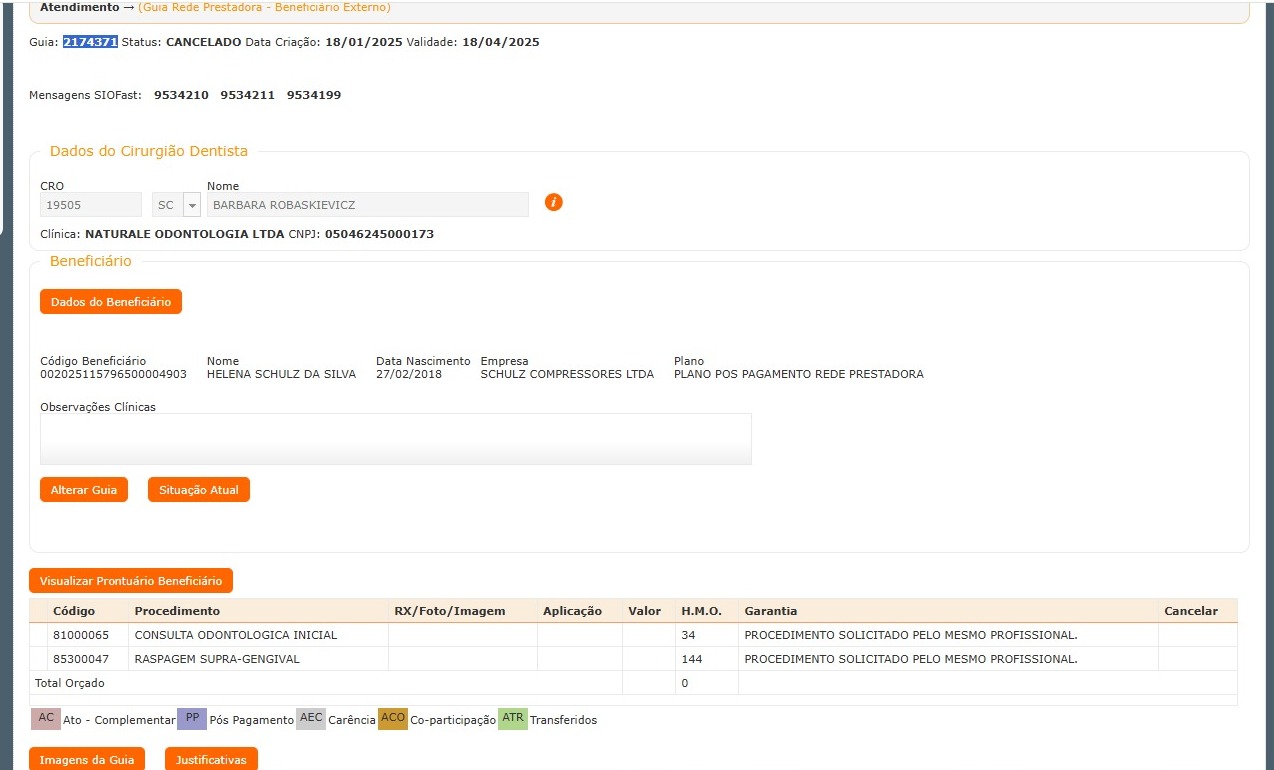
Task: Open SIOFast message 9534211
Action: coord(247,95)
